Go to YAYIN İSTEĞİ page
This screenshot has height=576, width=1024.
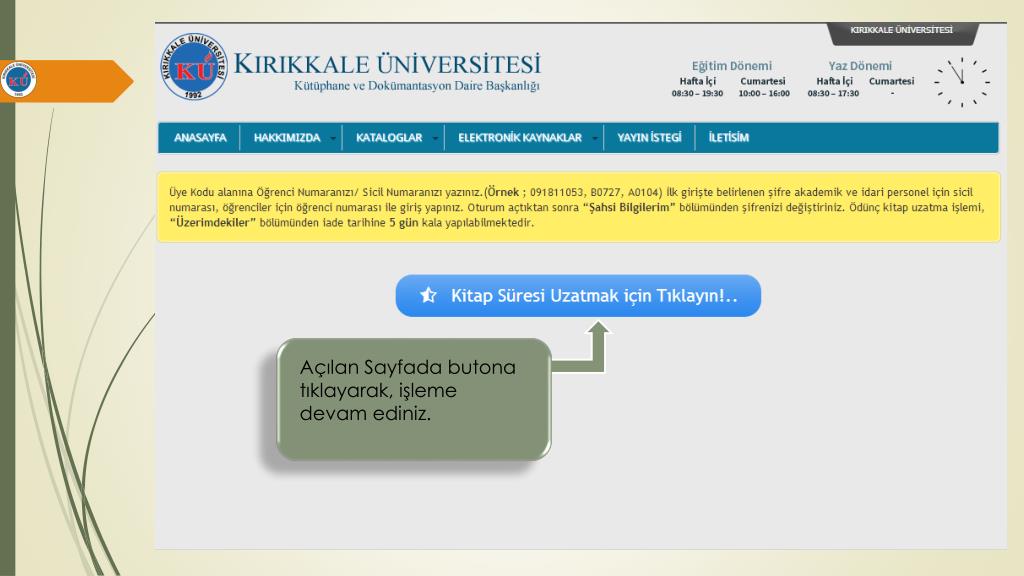pos(649,138)
